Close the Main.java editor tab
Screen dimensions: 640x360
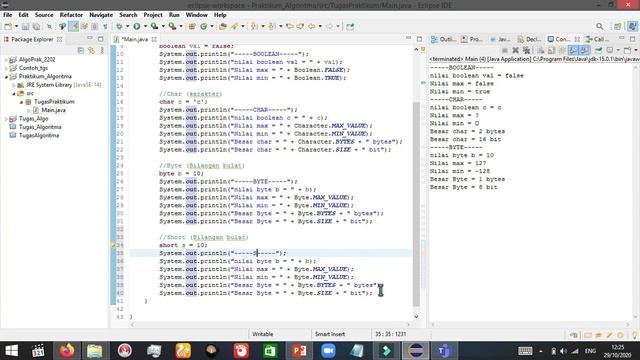(154, 39)
